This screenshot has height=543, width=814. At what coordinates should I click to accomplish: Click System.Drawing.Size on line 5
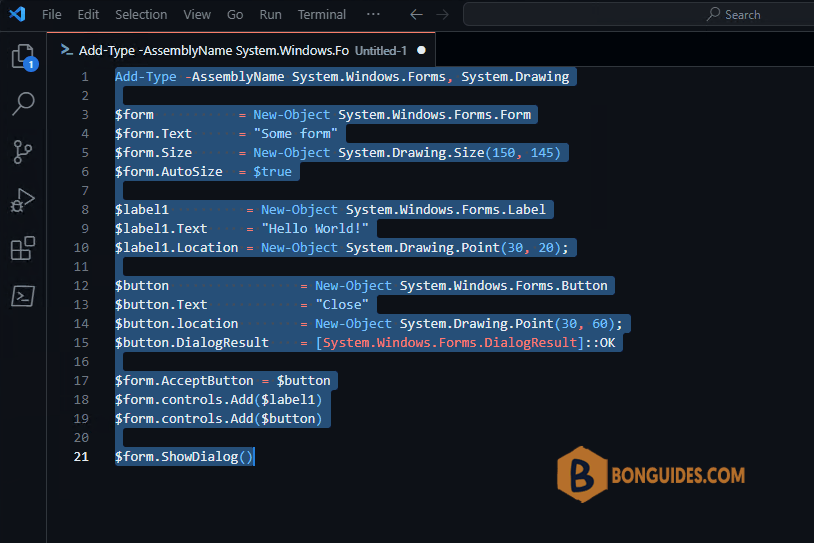tap(411, 153)
